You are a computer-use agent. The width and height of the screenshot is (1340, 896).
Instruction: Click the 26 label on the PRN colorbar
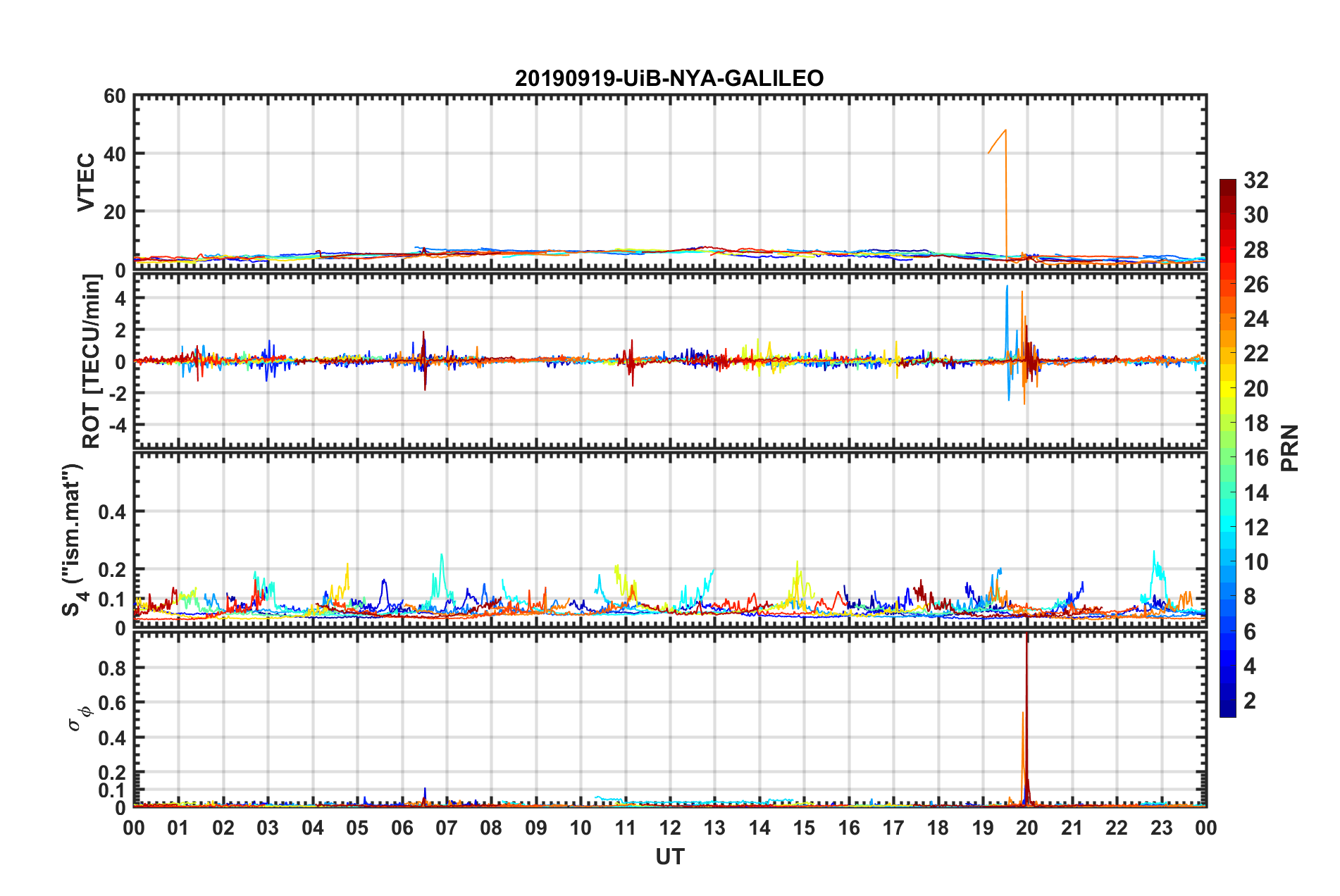[1256, 285]
